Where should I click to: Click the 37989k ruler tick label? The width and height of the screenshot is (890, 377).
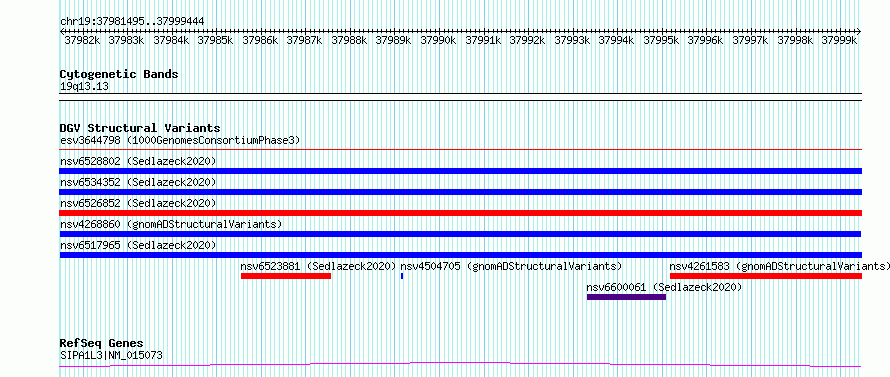pos(394,40)
